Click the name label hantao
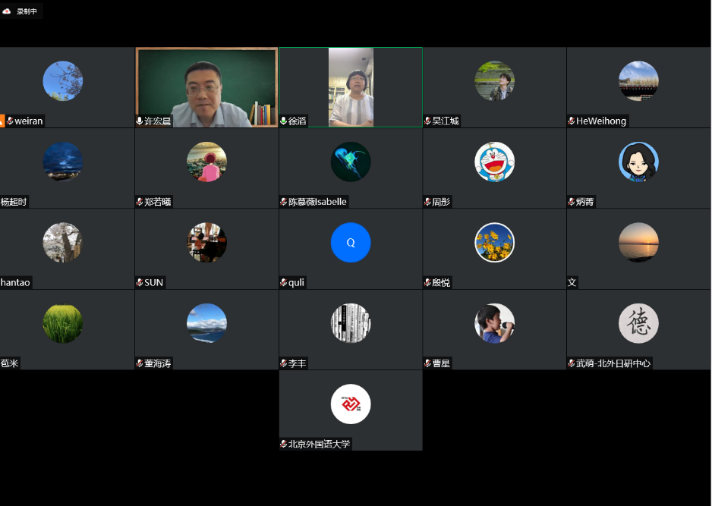Viewport: 712px width, 506px height. pyautogui.click(x=16, y=283)
